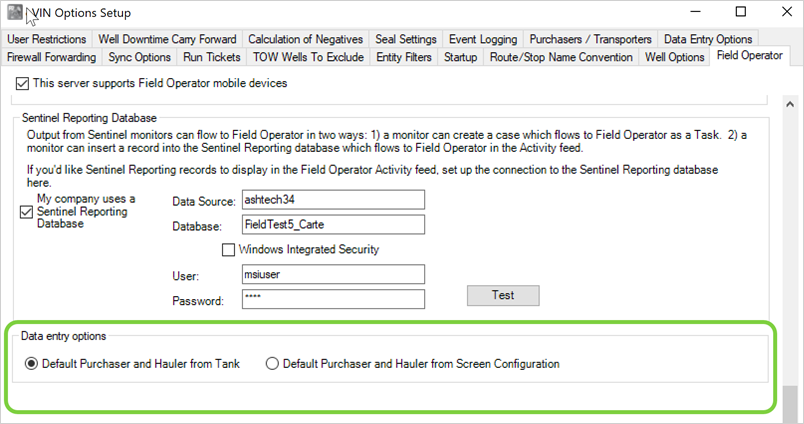Click the Data Source input field
Viewport: 804px width, 424px height.
click(x=333, y=200)
